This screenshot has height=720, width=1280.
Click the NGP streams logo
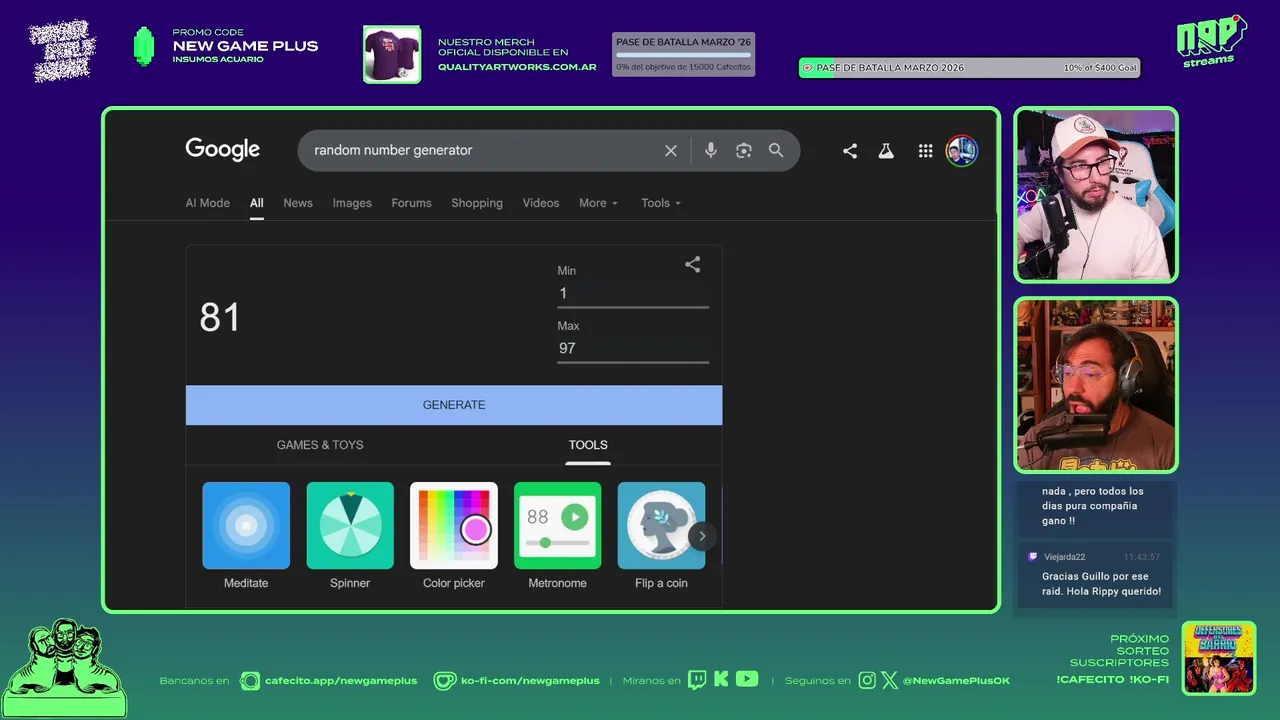point(1211,42)
